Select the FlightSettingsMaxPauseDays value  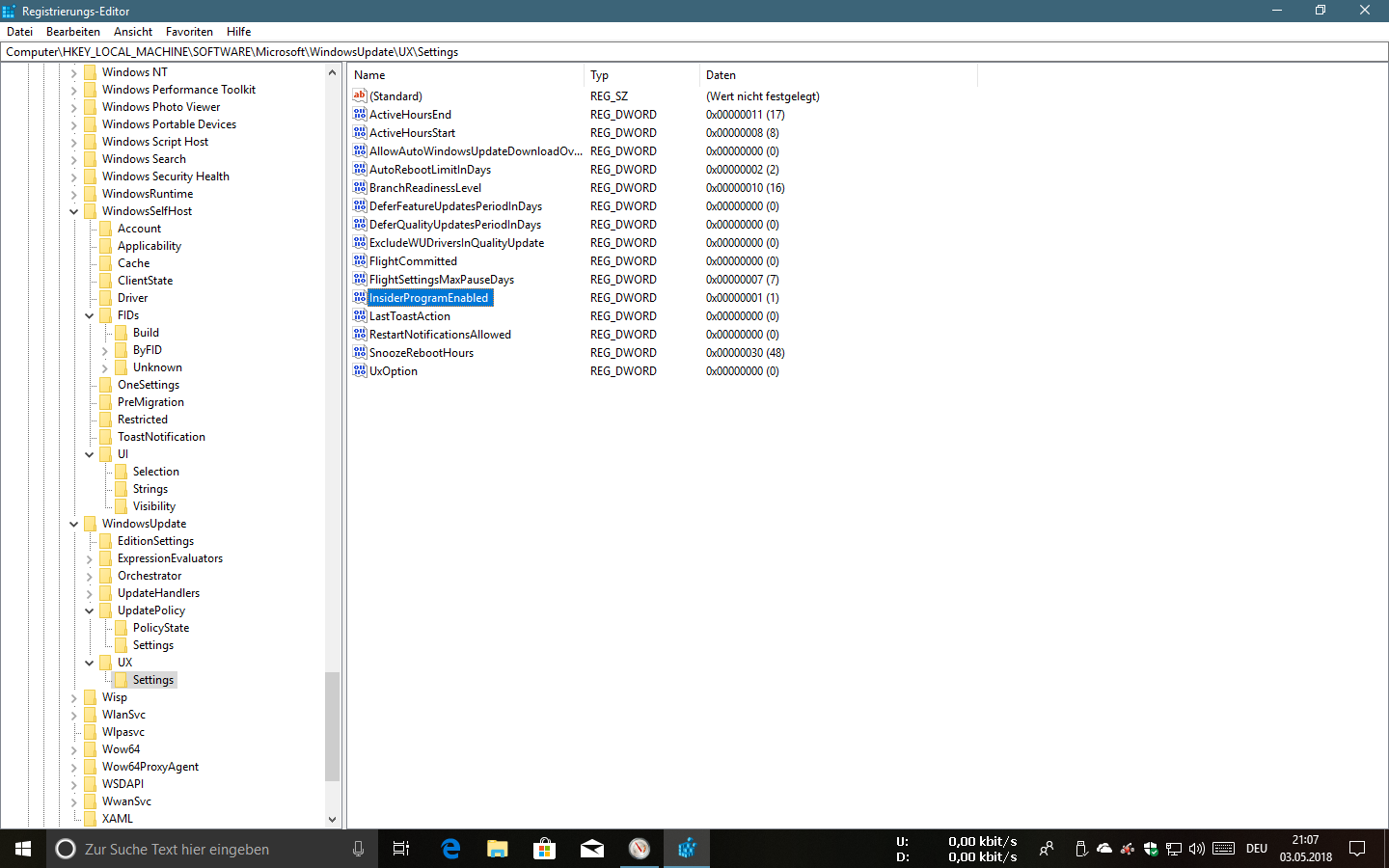[442, 279]
